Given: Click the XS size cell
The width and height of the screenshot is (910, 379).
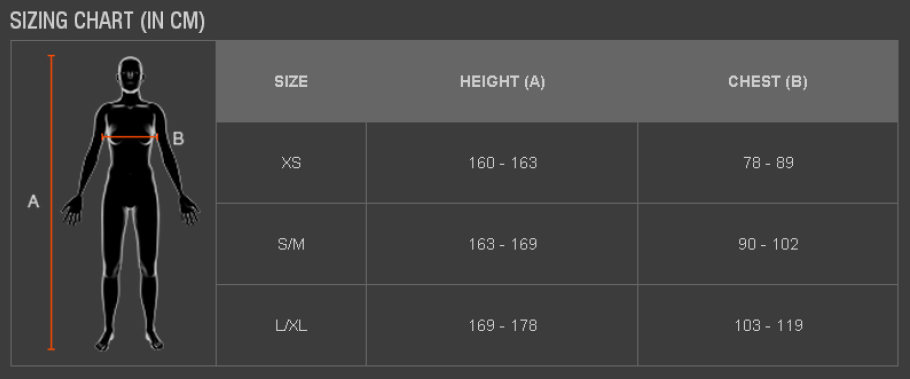Looking at the screenshot, I should 291,163.
